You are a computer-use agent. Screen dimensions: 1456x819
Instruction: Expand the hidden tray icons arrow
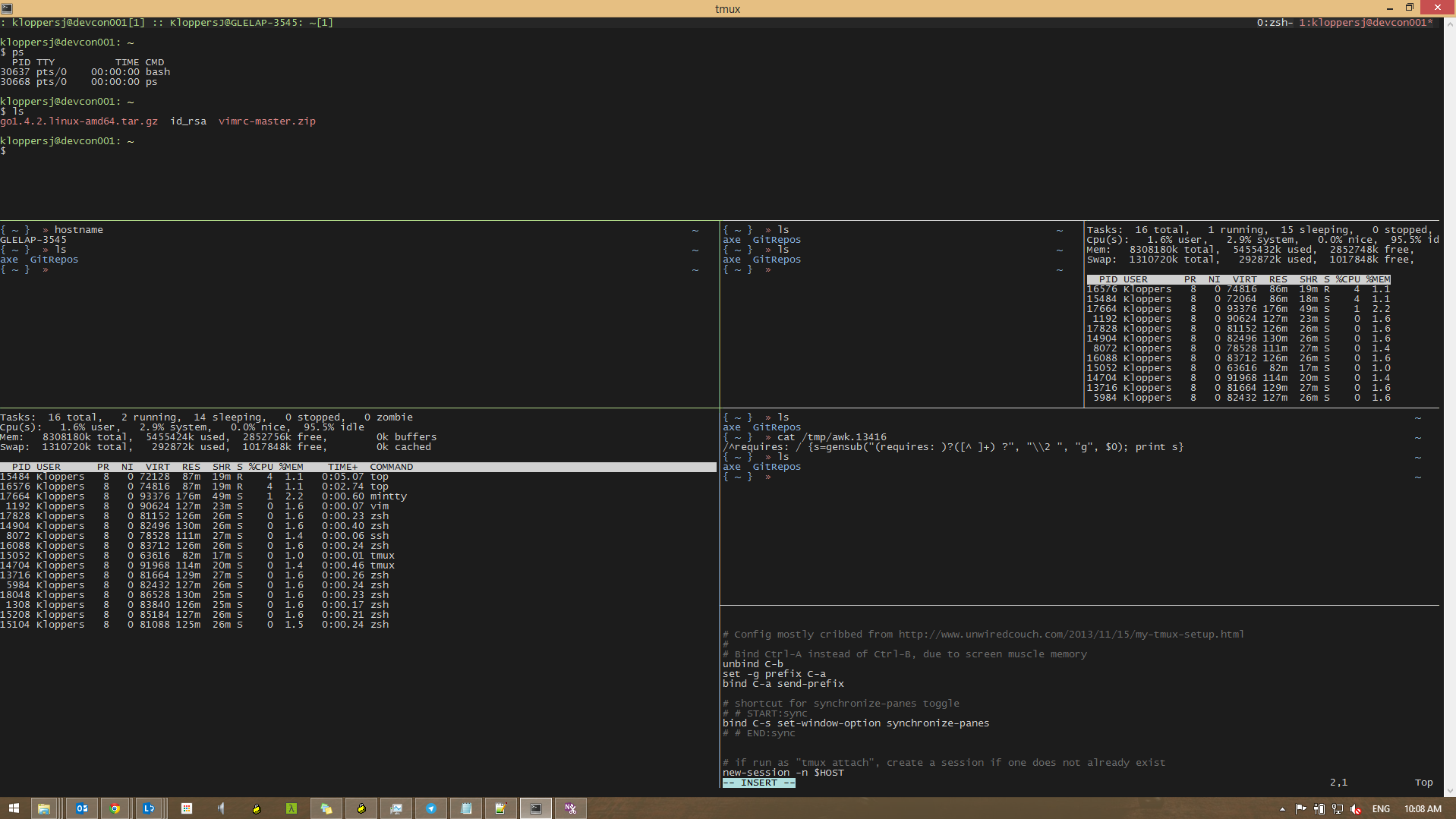pyautogui.click(x=1282, y=809)
